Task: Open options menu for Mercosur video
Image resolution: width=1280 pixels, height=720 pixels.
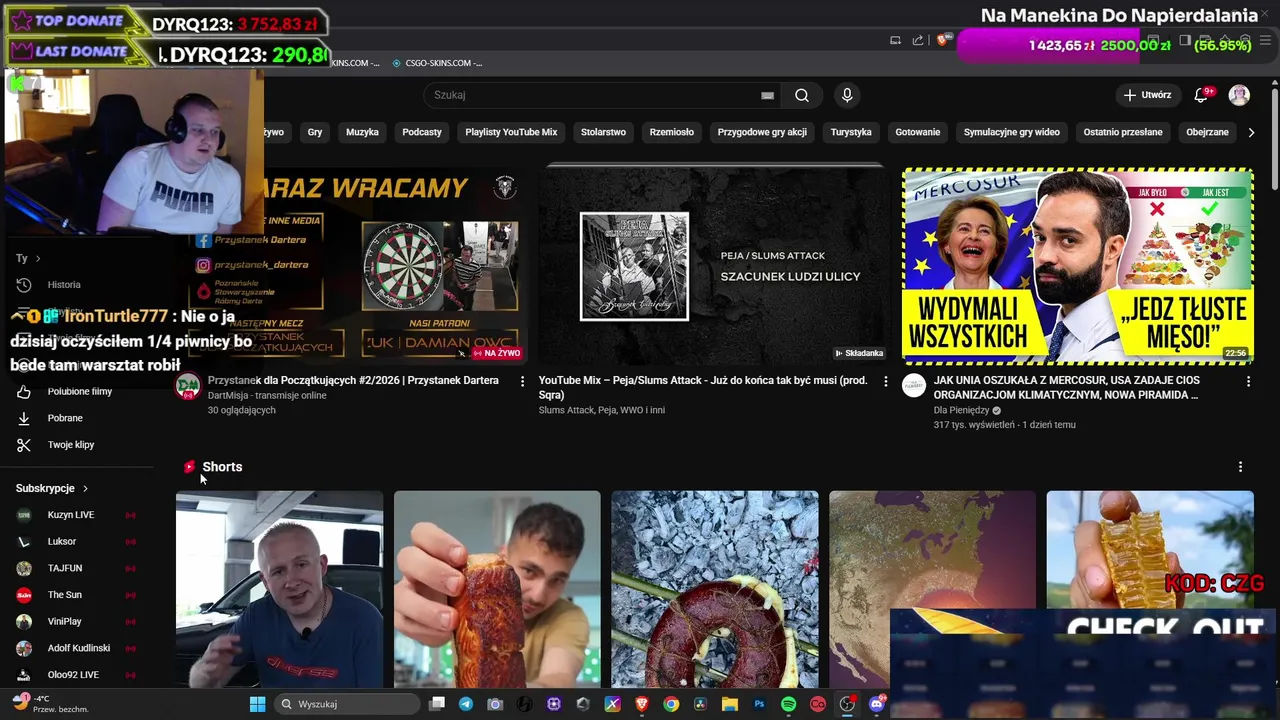Action: pos(1248,381)
